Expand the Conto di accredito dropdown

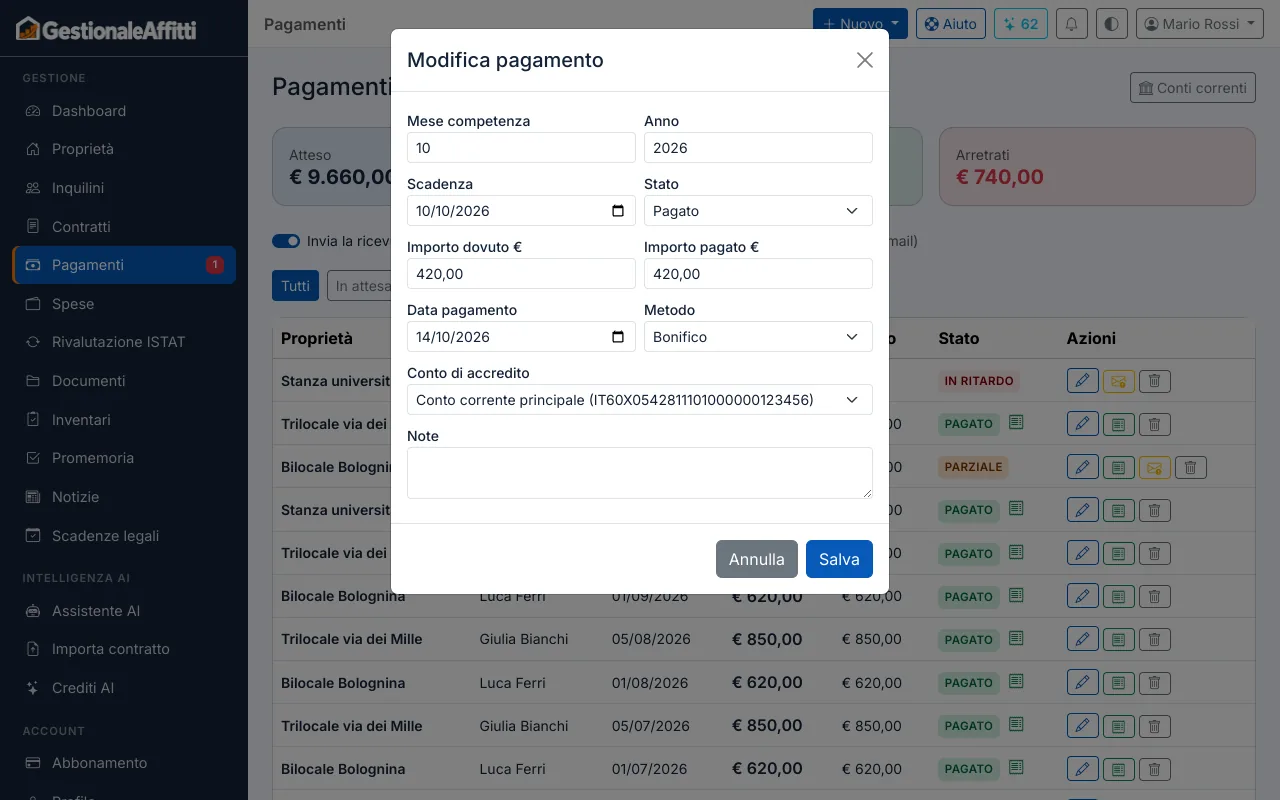point(640,400)
